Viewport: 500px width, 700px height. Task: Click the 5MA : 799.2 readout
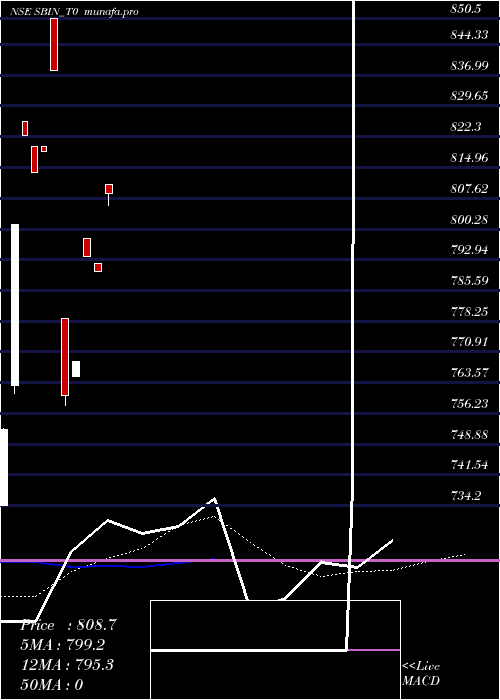click(x=63, y=645)
